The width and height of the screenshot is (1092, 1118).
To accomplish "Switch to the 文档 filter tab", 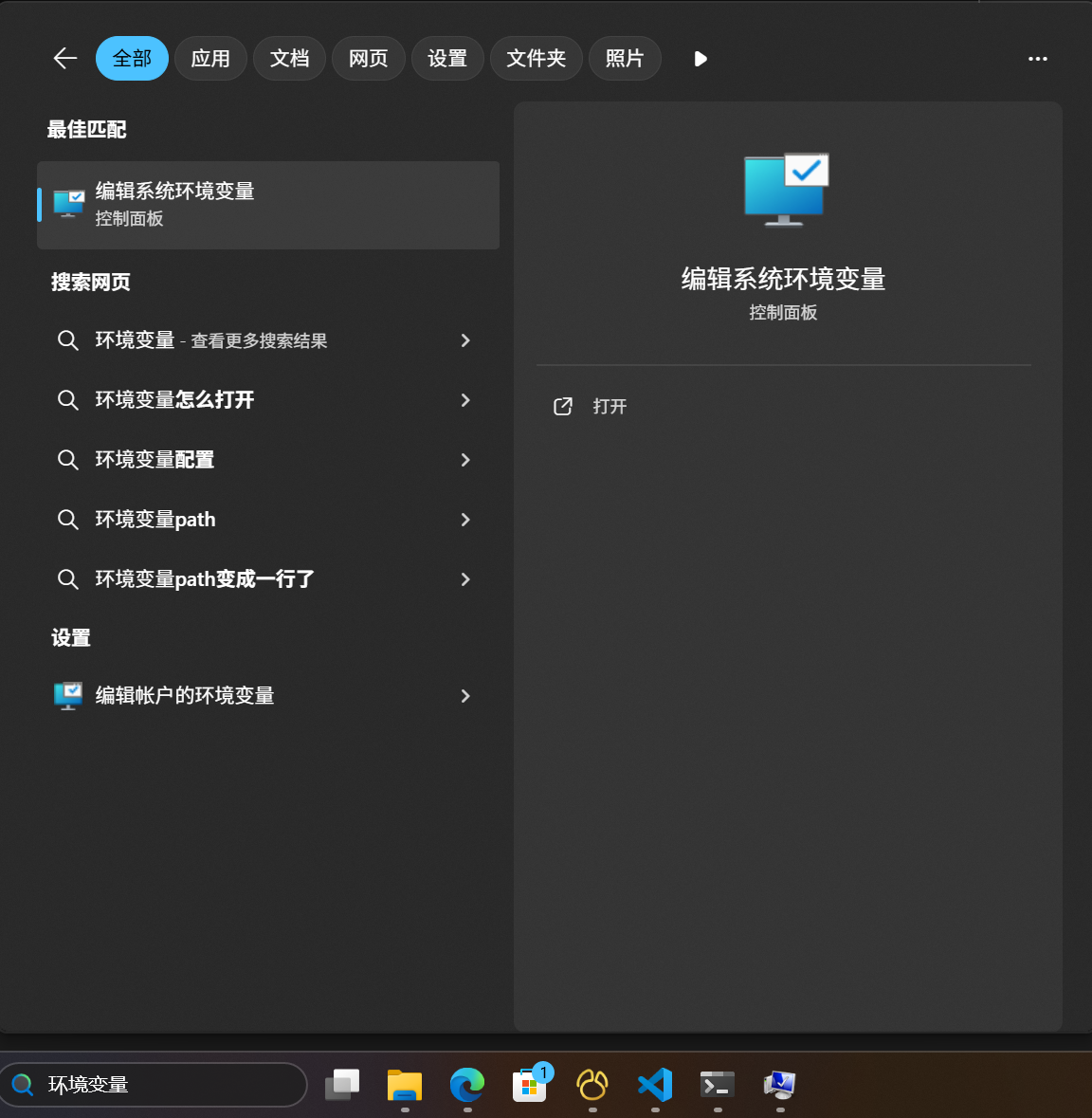I will [289, 59].
